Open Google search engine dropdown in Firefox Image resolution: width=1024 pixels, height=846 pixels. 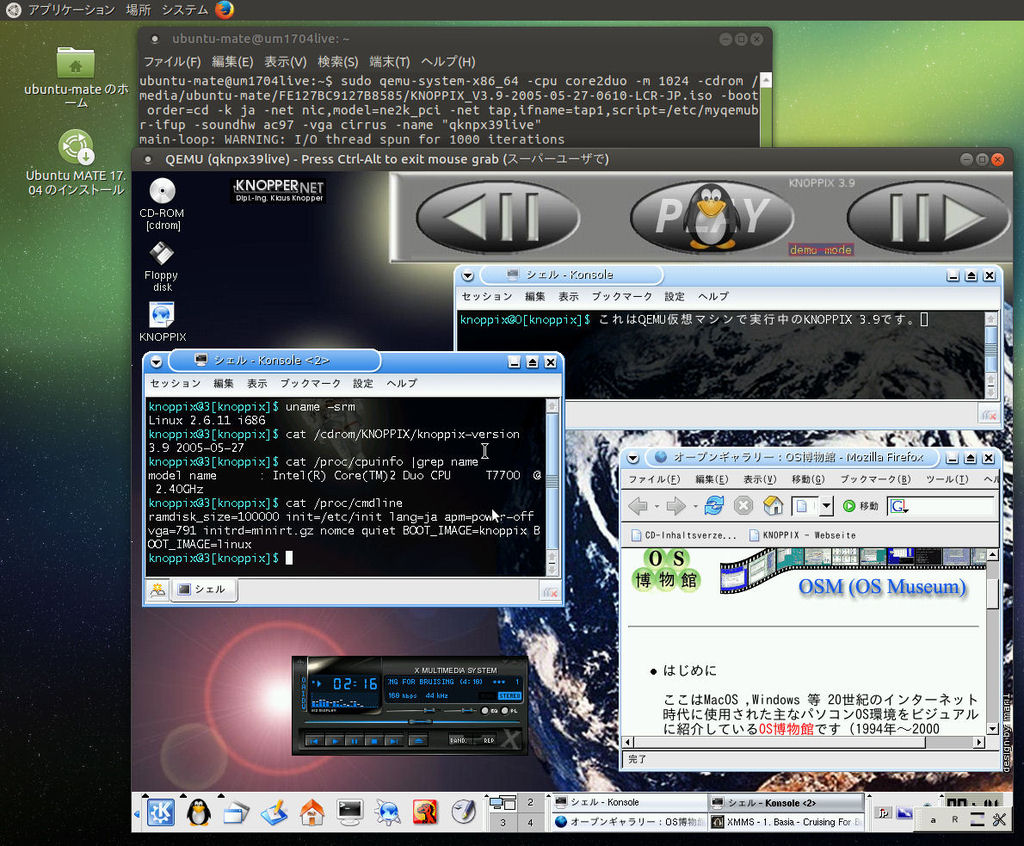tap(899, 506)
